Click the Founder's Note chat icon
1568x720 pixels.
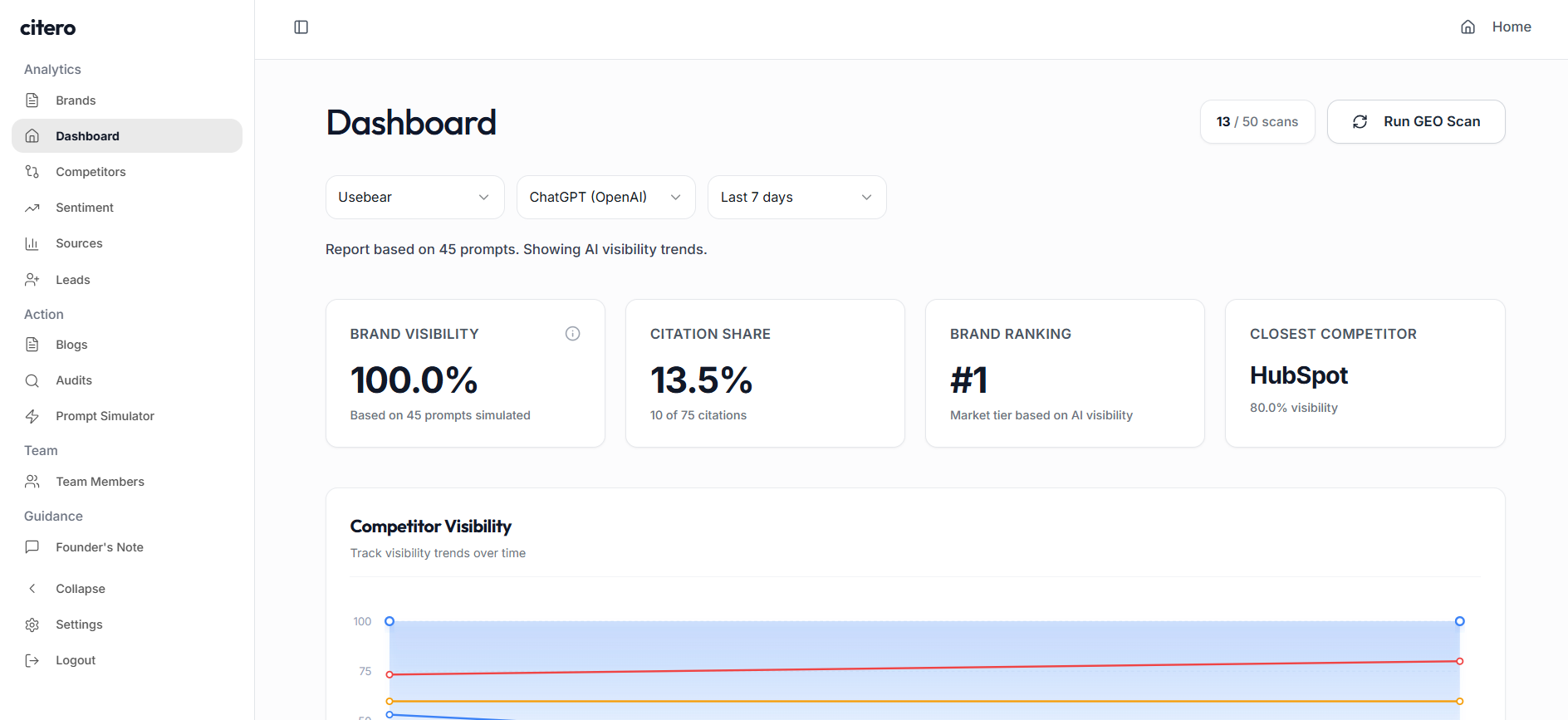32,547
